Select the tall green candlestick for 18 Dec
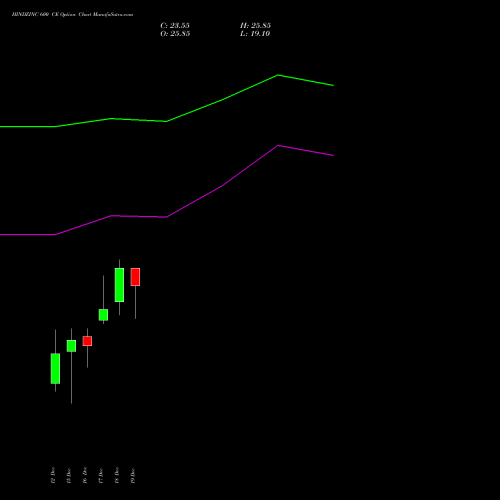Screen dimensions: 500x500 click(119, 285)
